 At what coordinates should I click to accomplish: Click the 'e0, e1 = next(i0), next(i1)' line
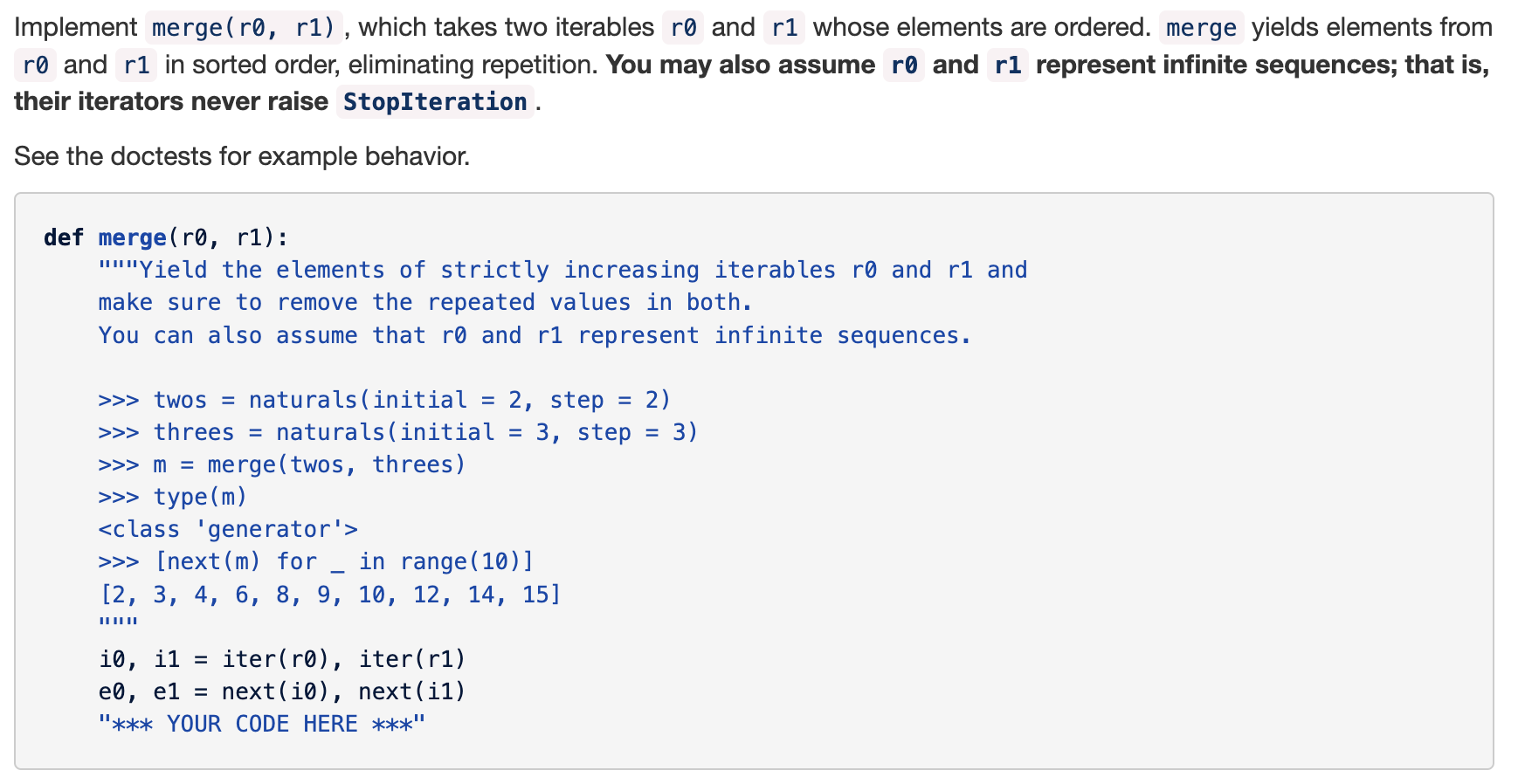point(282,691)
